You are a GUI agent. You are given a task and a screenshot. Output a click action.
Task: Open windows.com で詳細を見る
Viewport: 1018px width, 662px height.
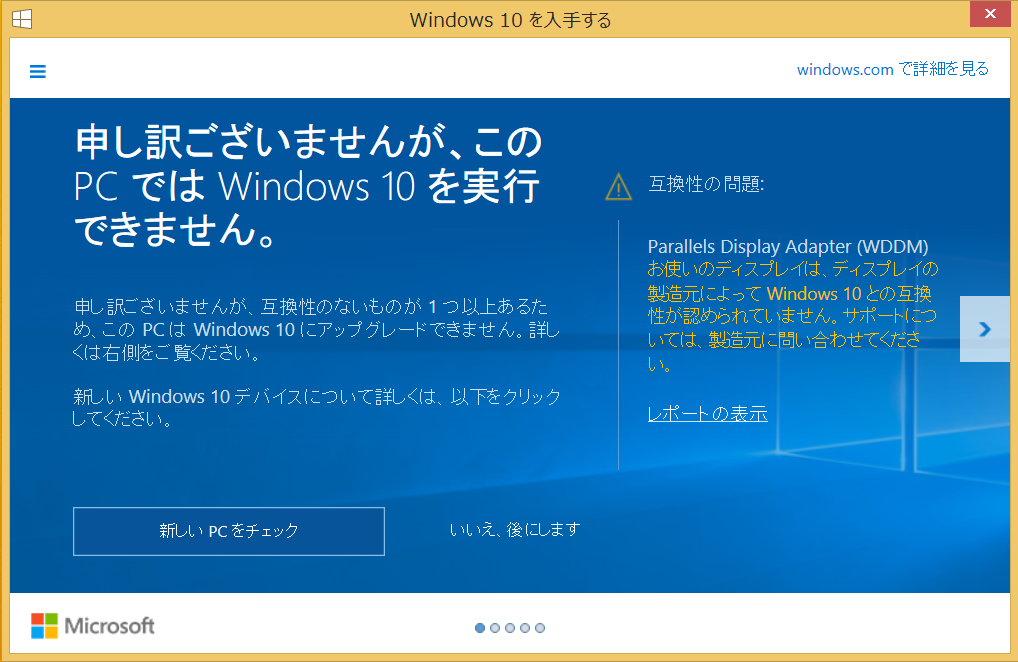[893, 69]
